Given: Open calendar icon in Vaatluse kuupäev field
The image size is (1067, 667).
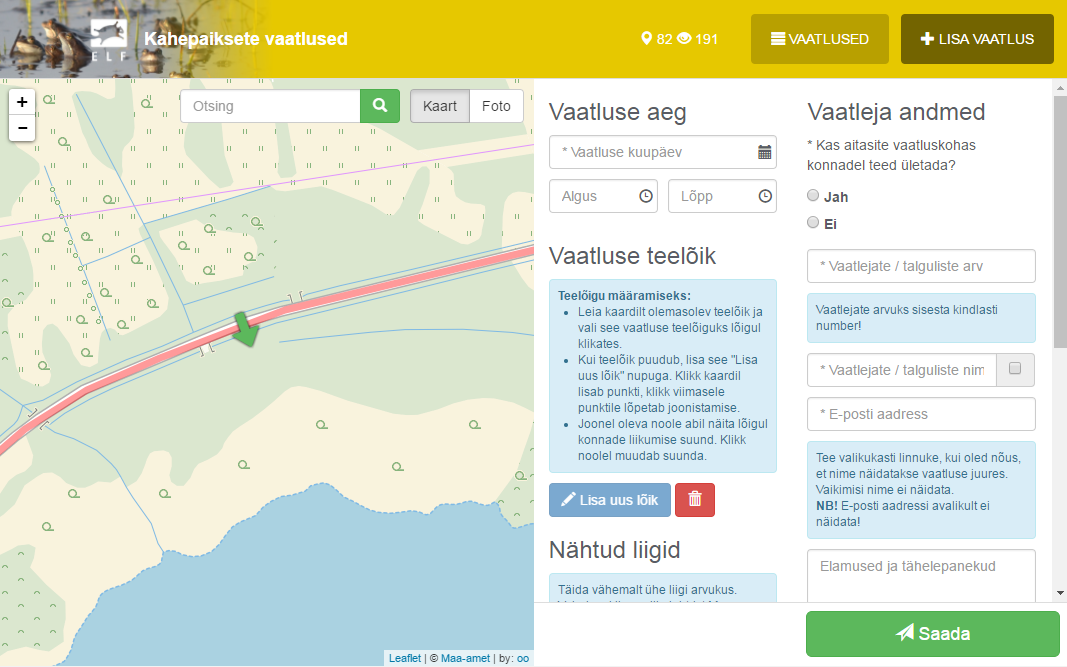Looking at the screenshot, I should [x=764, y=152].
